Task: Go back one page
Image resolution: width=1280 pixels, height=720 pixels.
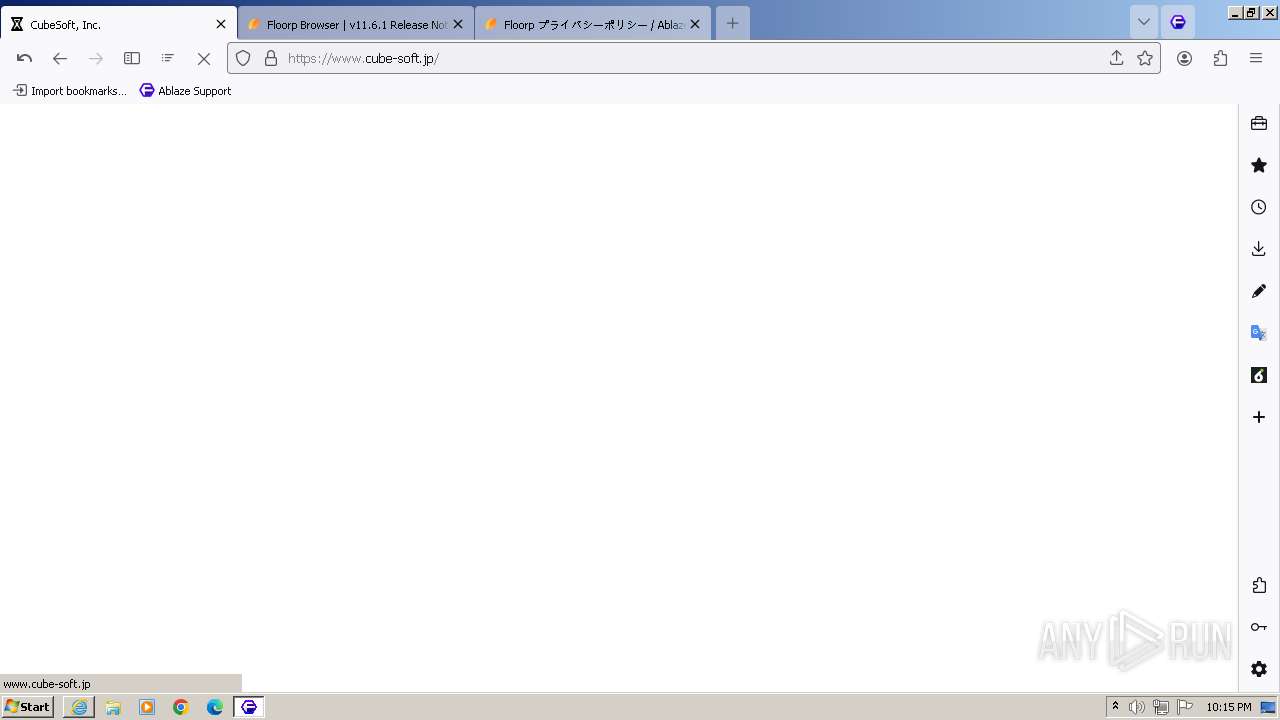Action: pos(60,58)
